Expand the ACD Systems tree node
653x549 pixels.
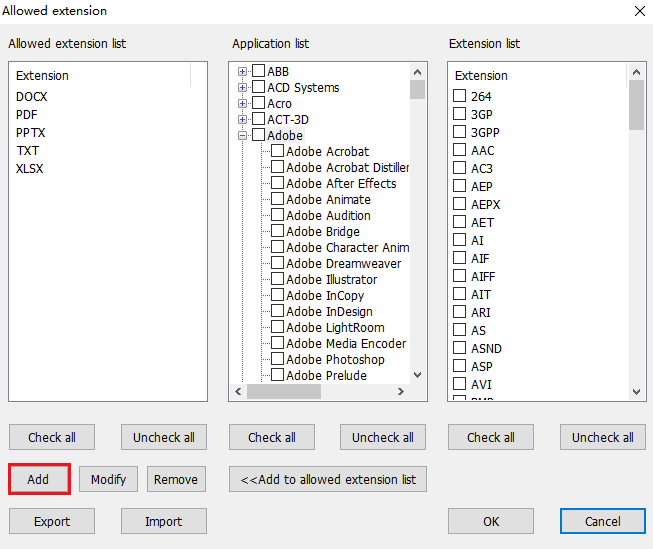point(242,87)
